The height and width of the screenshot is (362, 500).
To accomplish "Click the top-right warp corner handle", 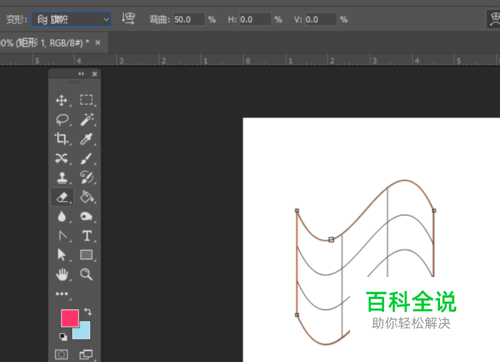I will click(x=434, y=211).
